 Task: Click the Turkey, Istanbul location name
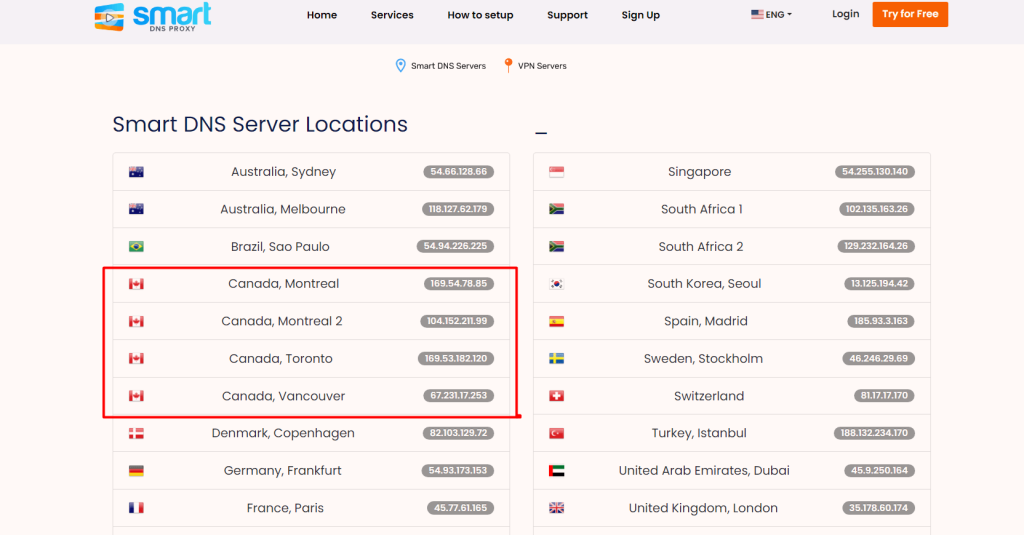tap(699, 433)
